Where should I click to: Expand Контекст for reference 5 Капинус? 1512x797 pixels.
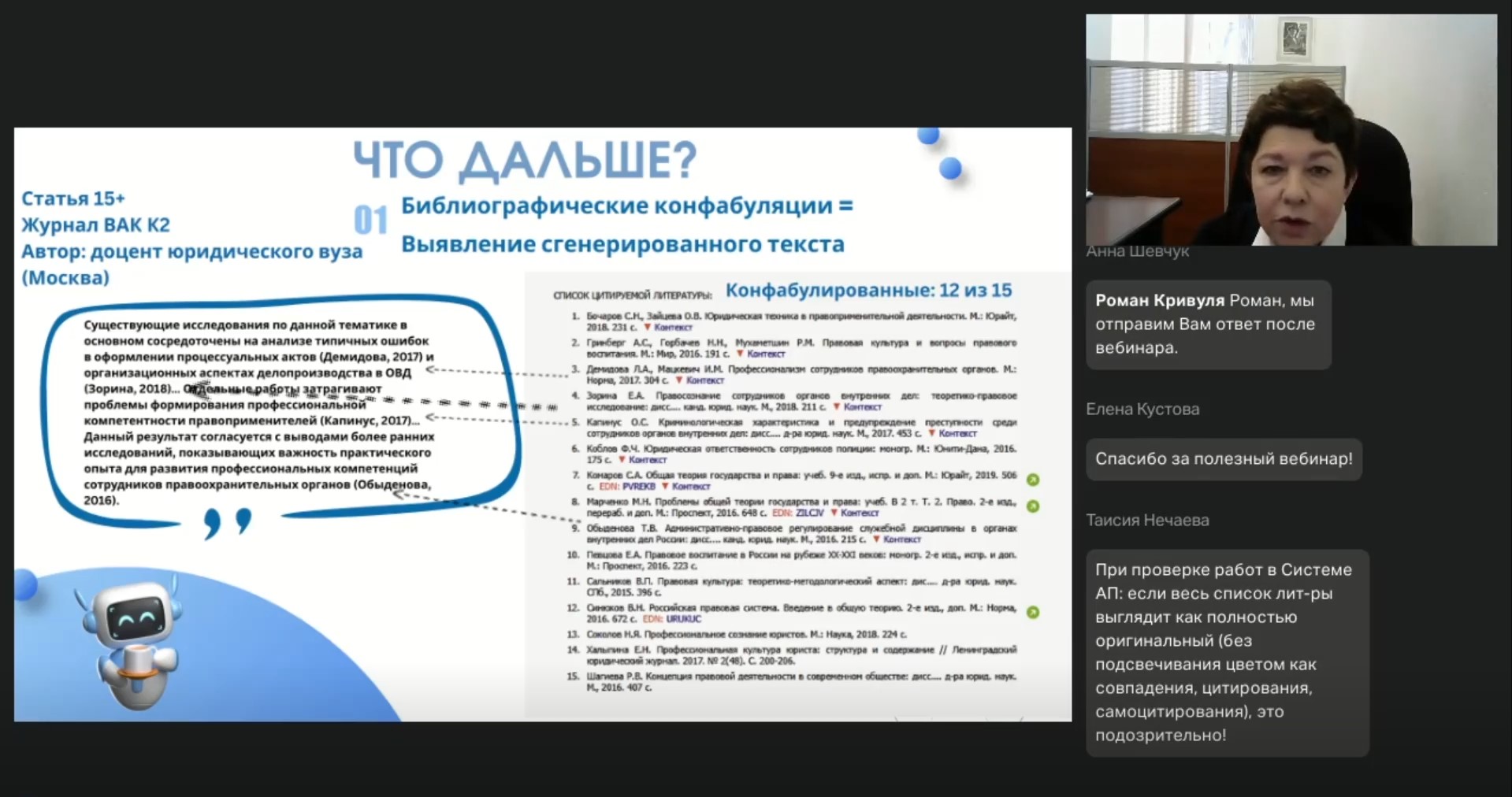[x=957, y=434]
